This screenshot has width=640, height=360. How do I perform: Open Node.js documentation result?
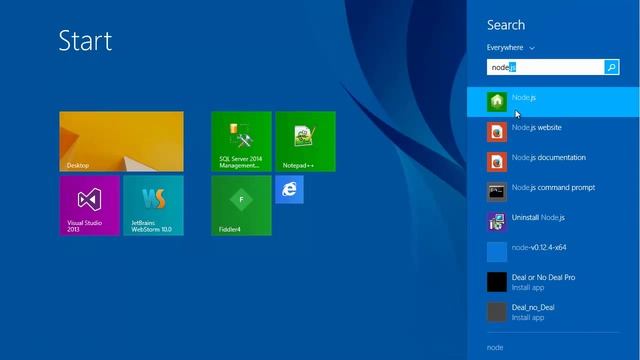pos(553,162)
